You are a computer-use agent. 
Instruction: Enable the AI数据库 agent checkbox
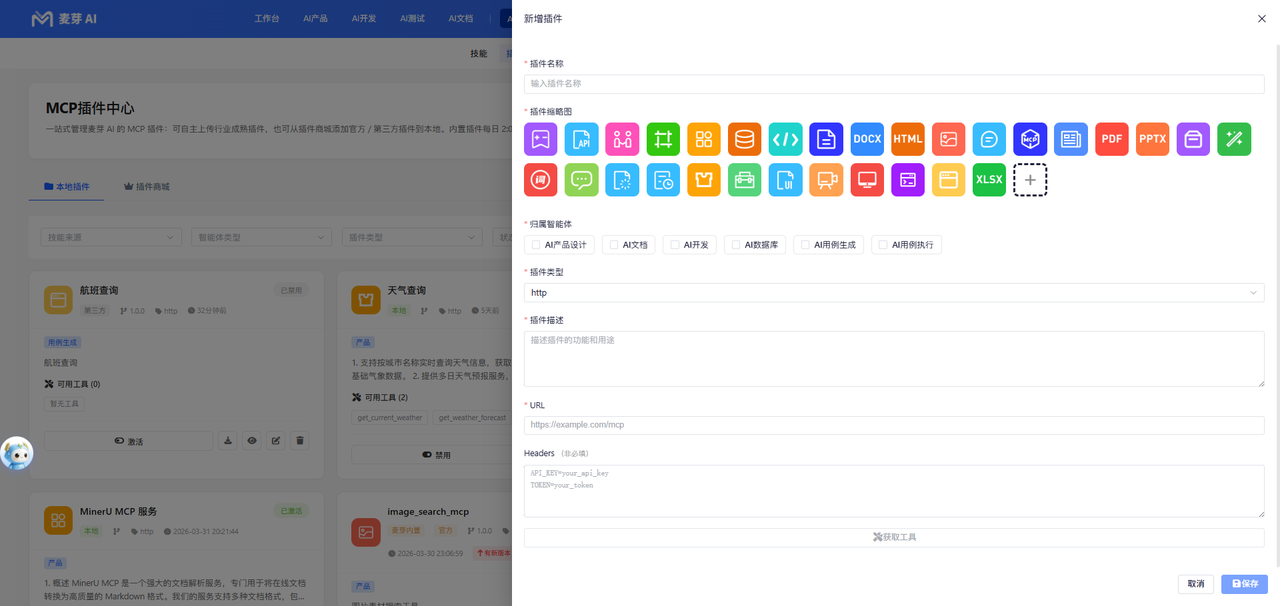click(736, 245)
